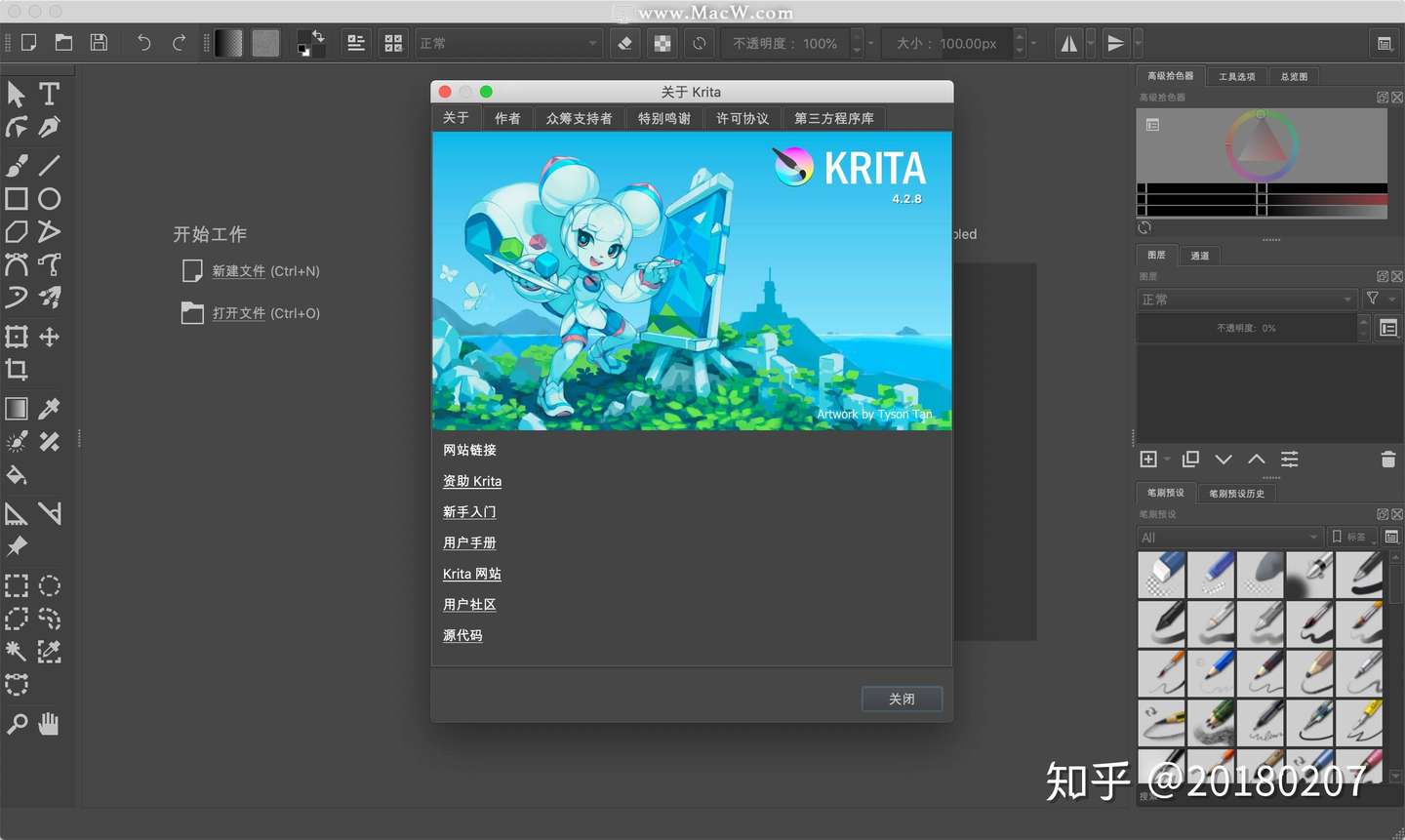1405x840 pixels.
Task: Toggle horizontal mirror tool
Action: click(x=1069, y=43)
